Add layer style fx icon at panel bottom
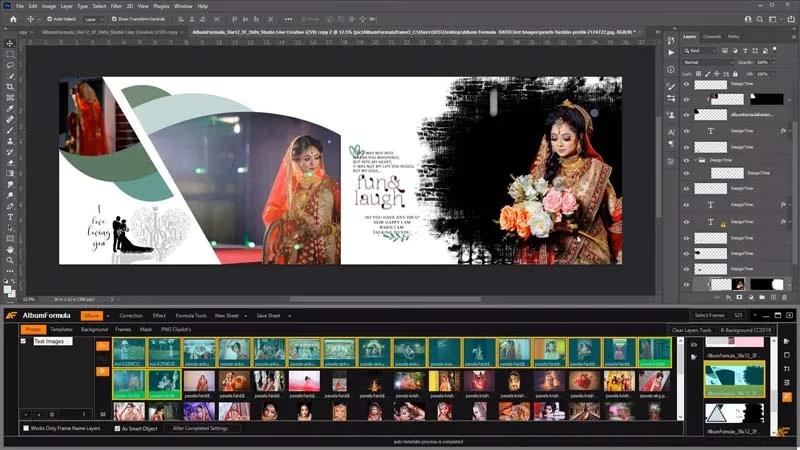This screenshot has width=800, height=450. pos(728,297)
